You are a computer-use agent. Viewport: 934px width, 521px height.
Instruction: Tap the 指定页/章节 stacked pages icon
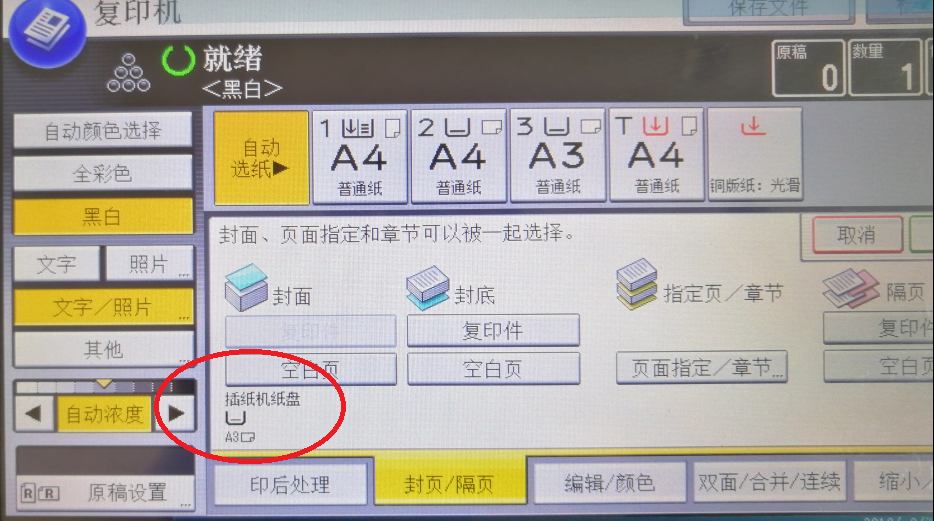[636, 283]
